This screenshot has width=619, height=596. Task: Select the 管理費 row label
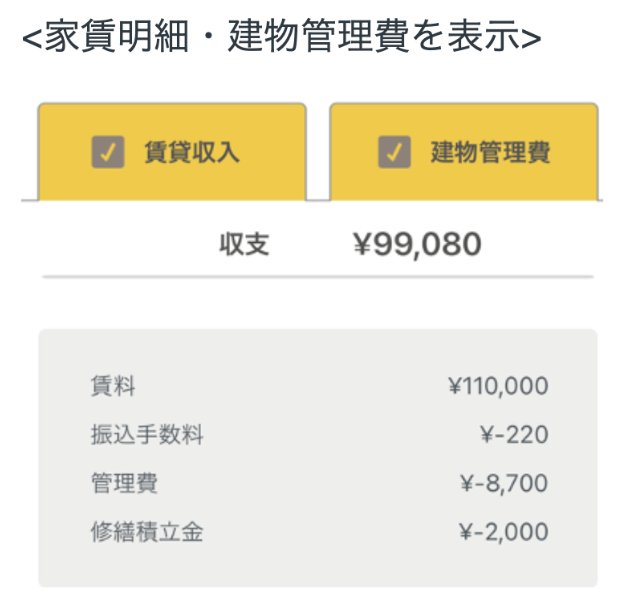click(123, 484)
